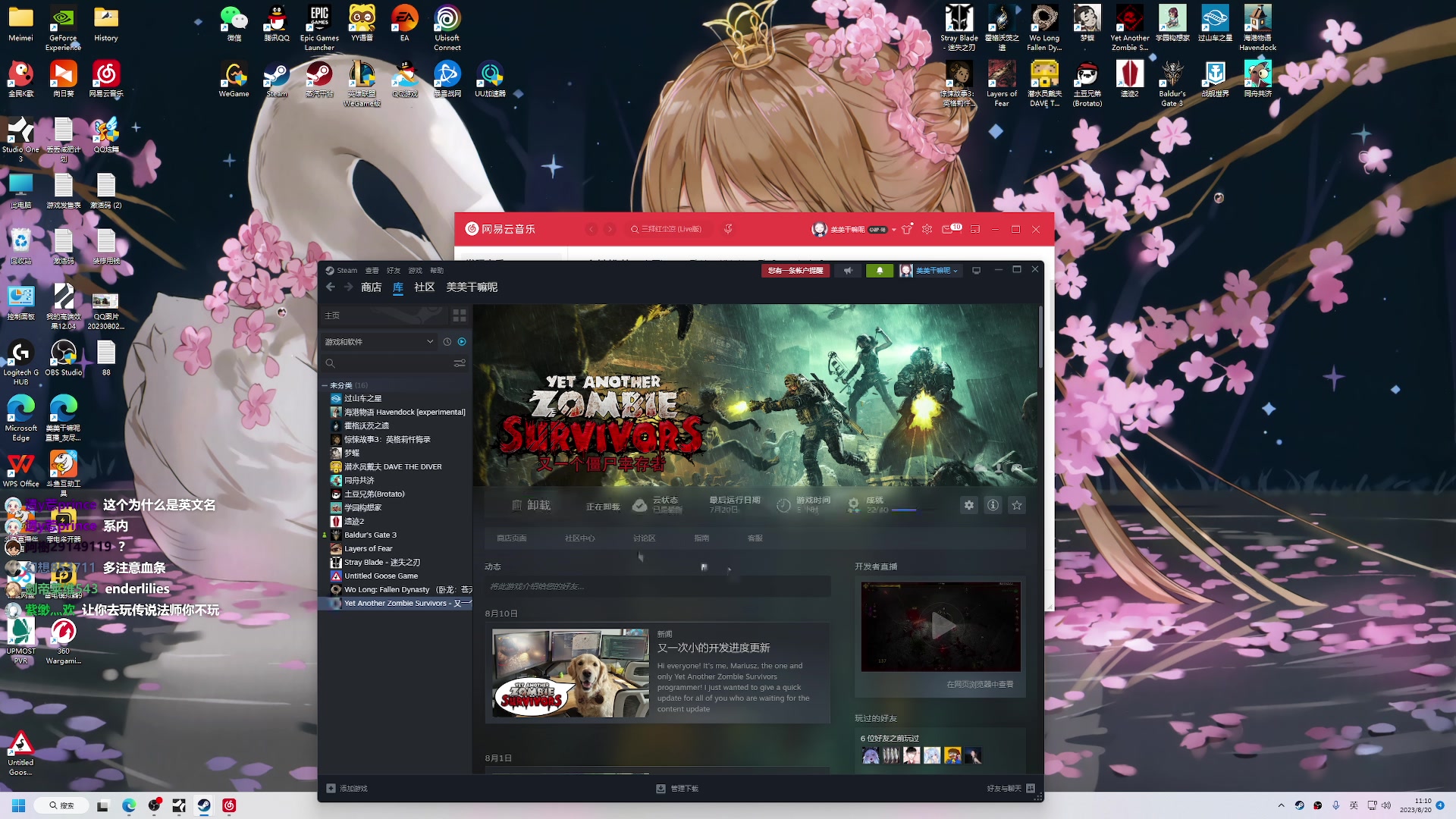Click NetEase Music search box

coord(670,229)
